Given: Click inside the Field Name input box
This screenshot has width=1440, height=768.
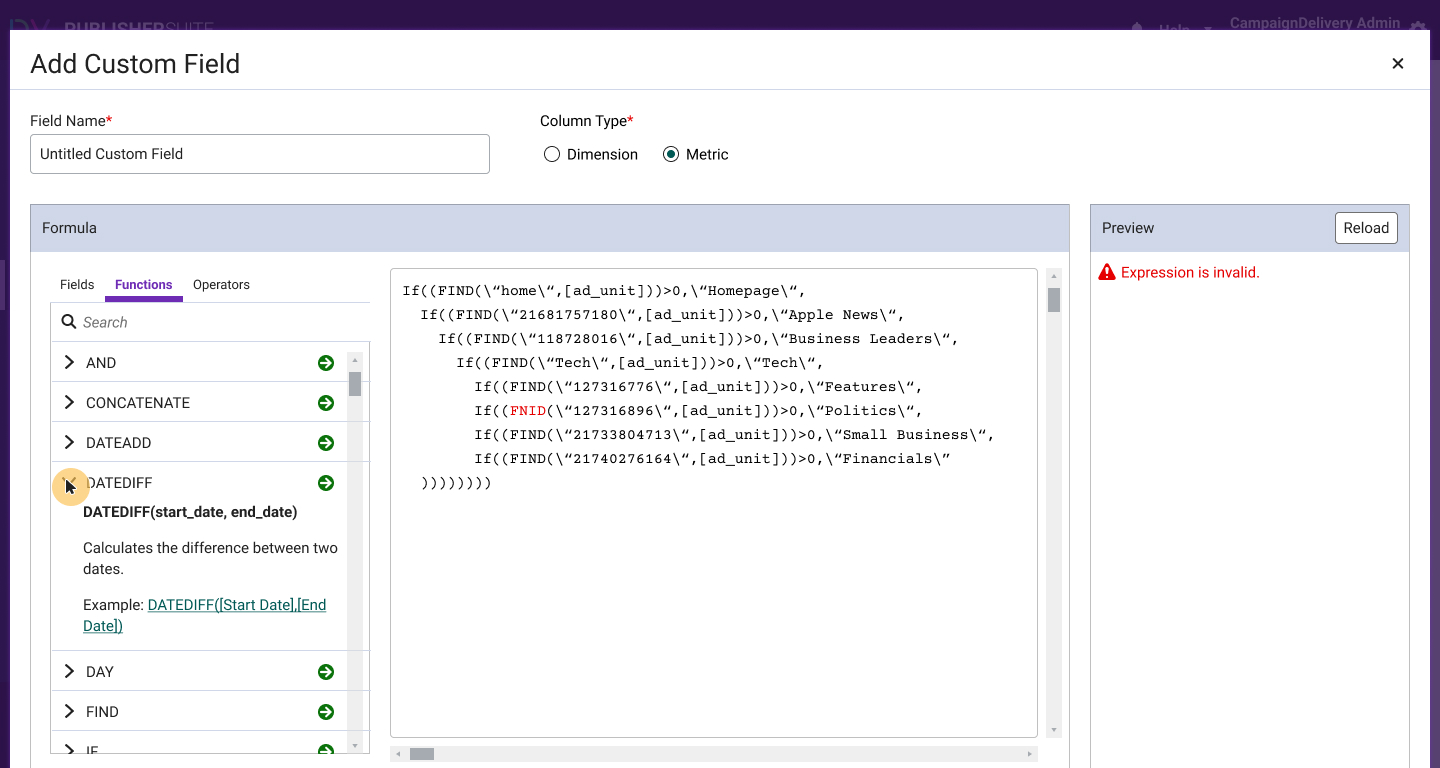Looking at the screenshot, I should point(259,154).
